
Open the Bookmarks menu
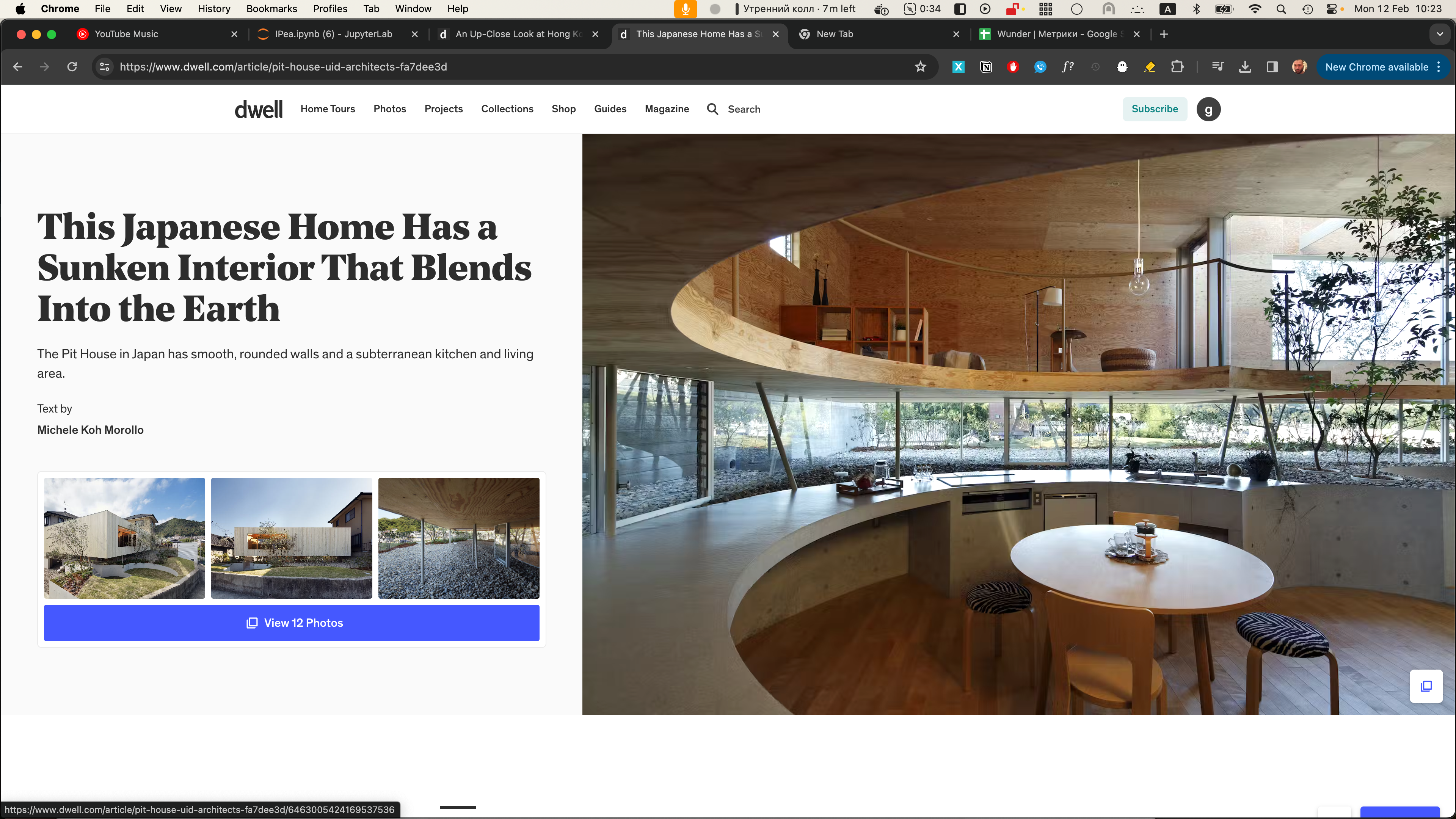[x=271, y=8]
